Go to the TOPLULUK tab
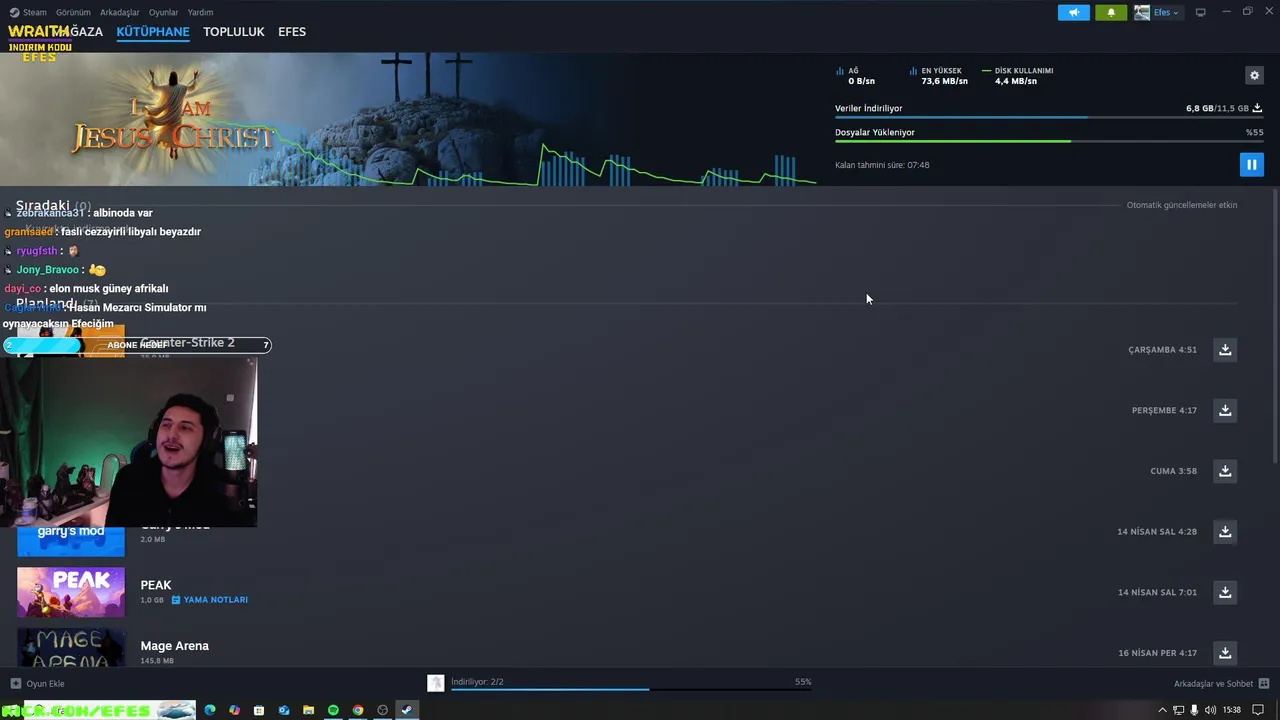This screenshot has width=1280, height=720. (x=234, y=32)
